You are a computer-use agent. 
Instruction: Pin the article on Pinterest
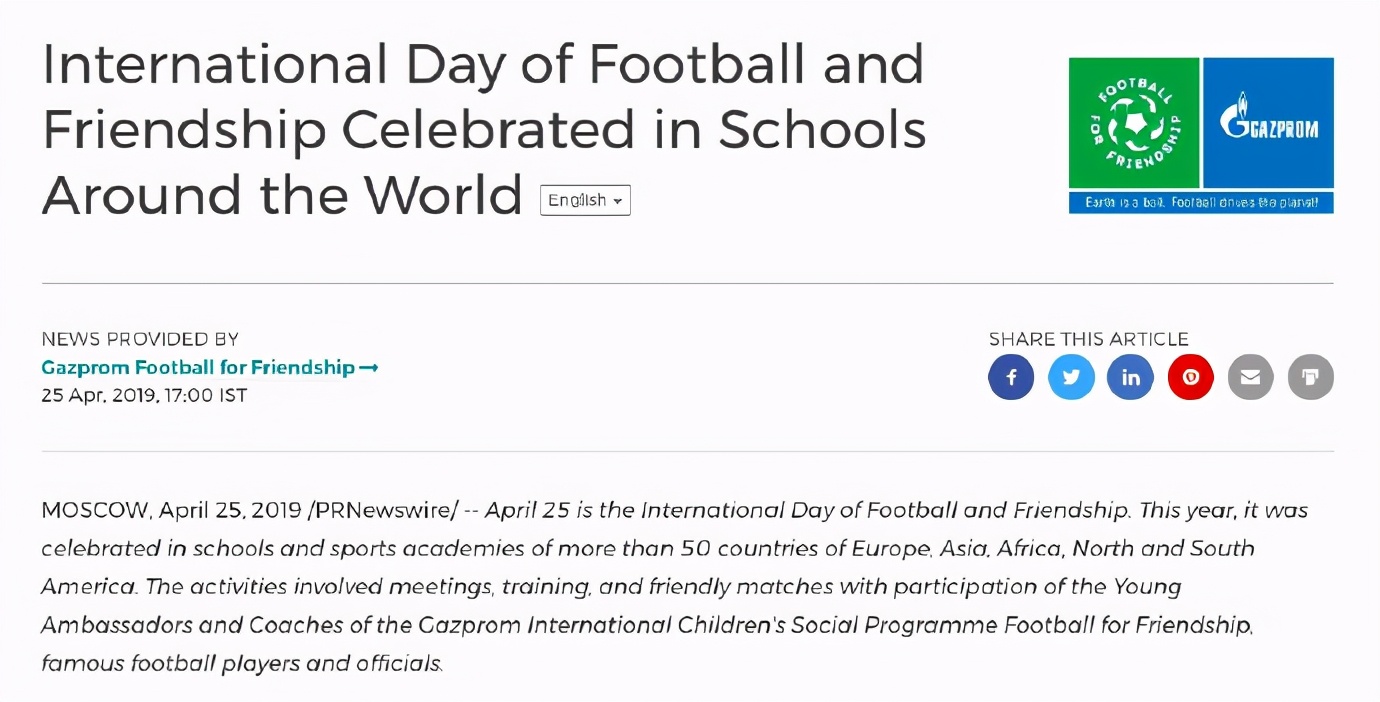(x=1190, y=378)
